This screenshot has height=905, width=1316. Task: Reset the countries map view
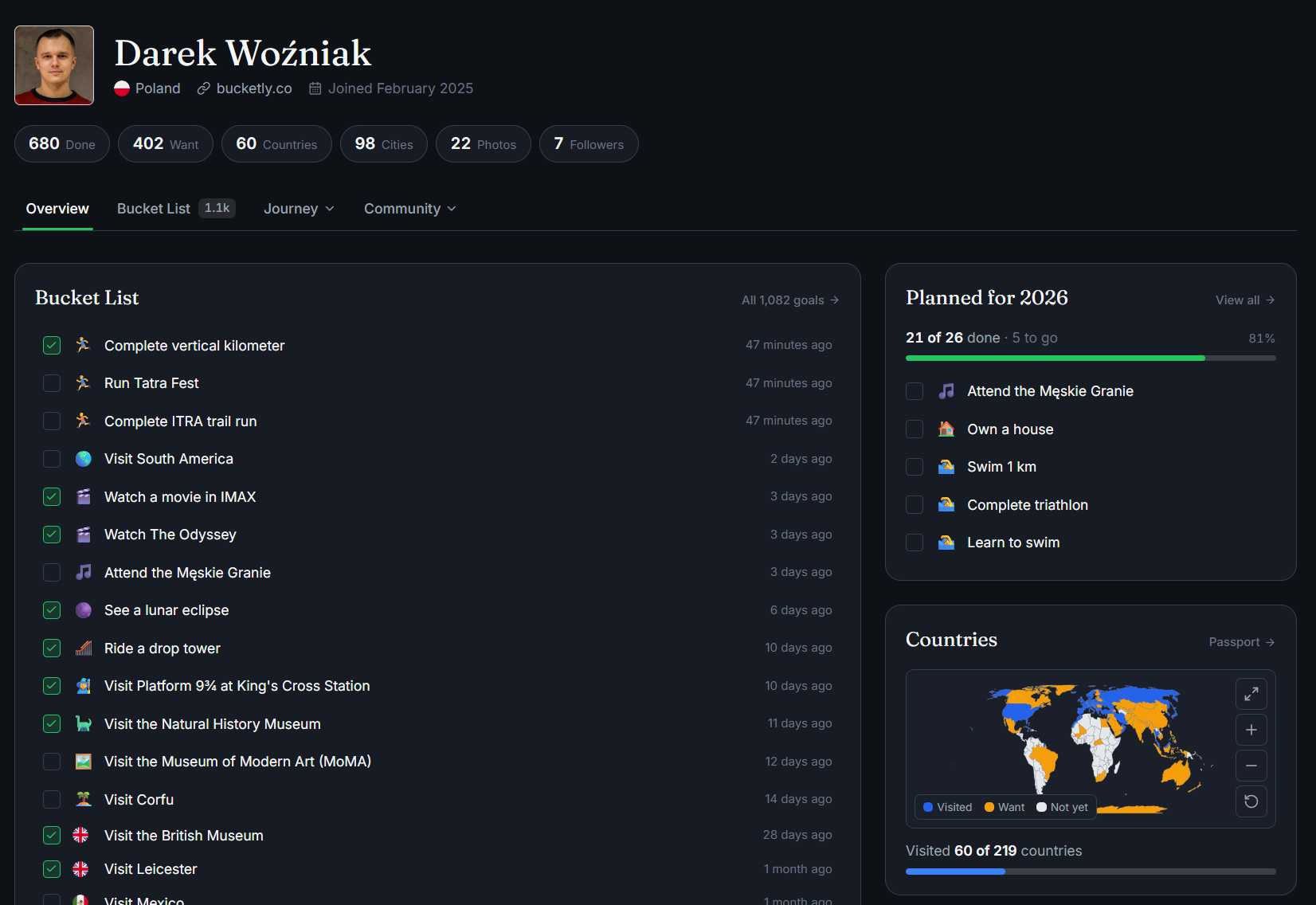coord(1251,801)
